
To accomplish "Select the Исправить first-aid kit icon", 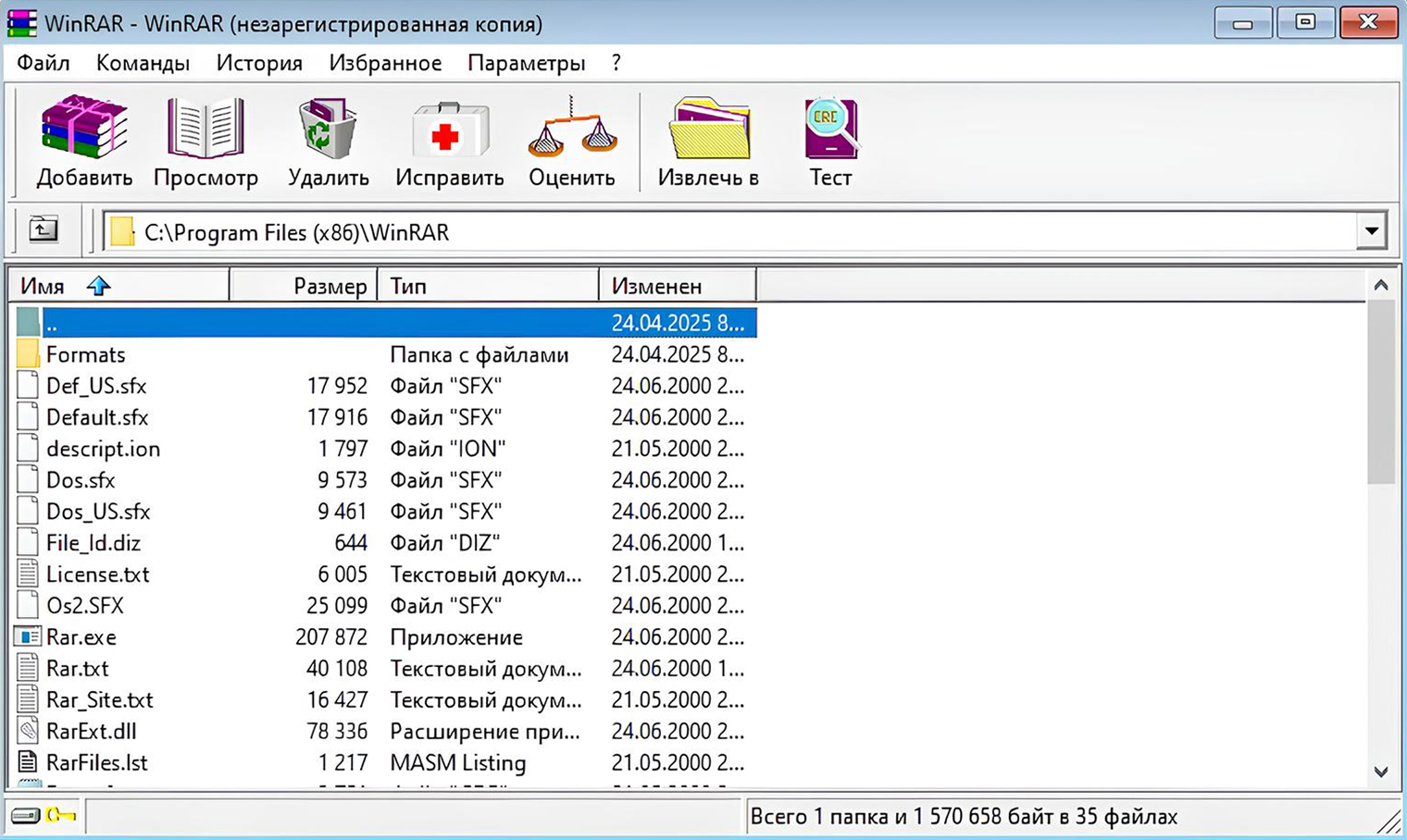I will coord(450,129).
